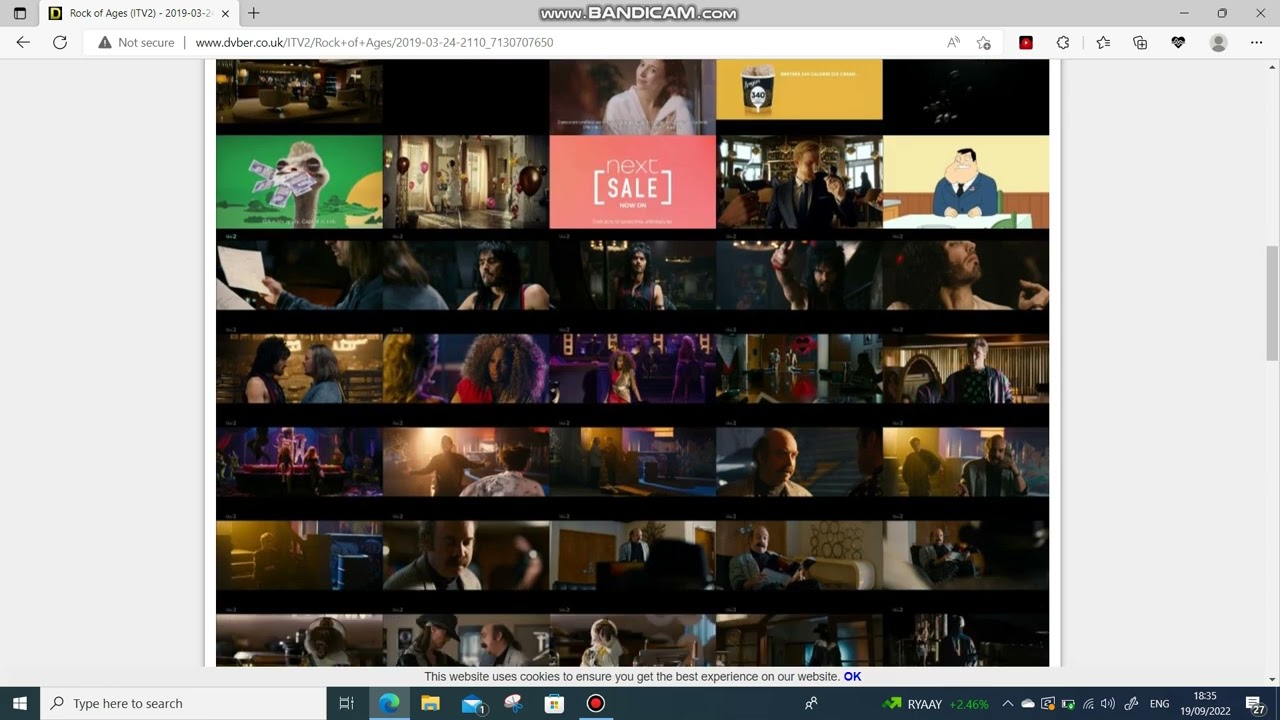This screenshot has height=720, width=1280.
Task: Open the OneDrive cloud tray icon
Action: coord(1028,704)
